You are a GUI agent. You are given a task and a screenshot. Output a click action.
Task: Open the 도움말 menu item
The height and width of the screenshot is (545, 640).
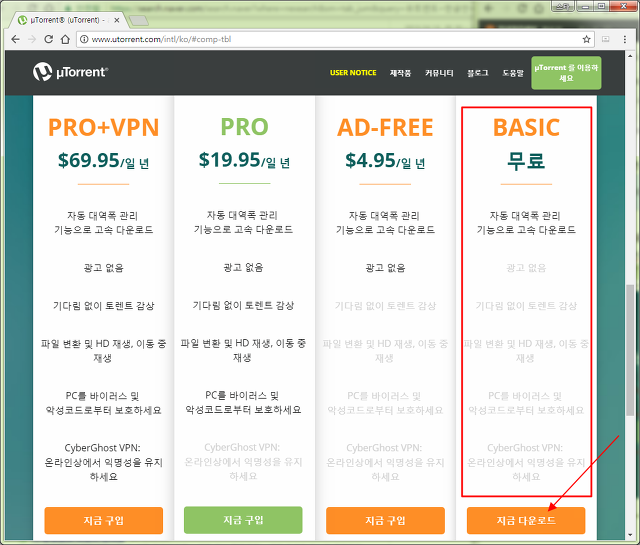[513, 73]
